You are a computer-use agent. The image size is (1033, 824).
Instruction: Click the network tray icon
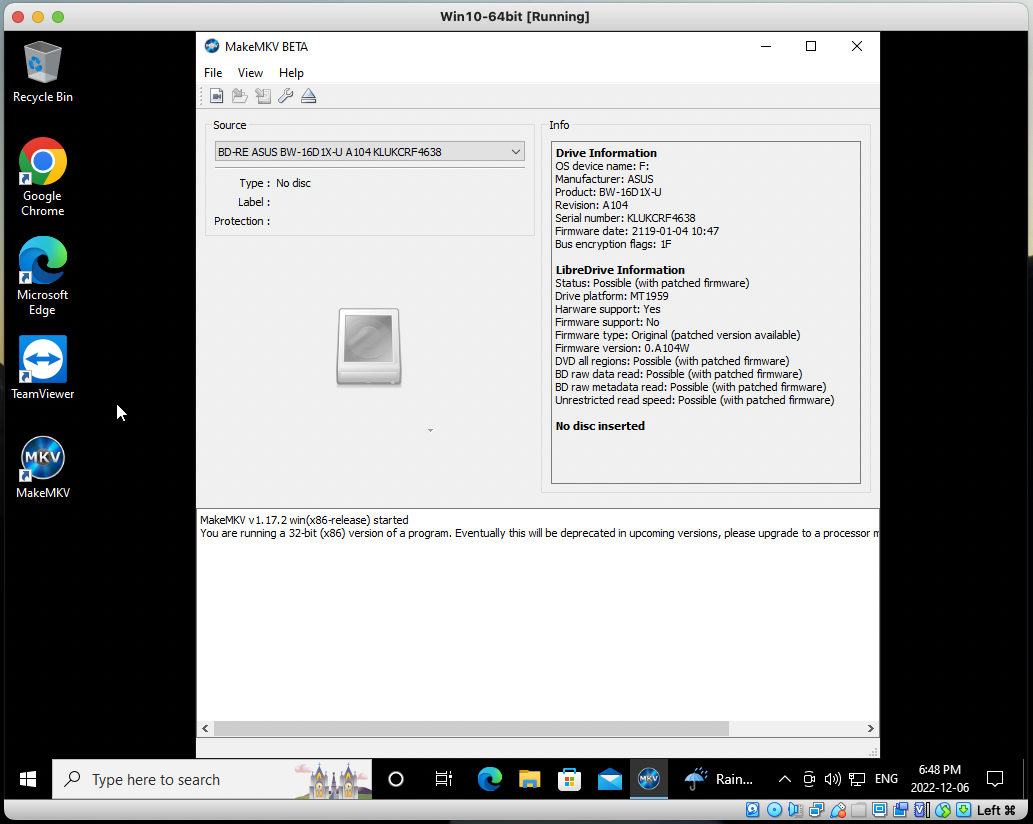(857, 779)
